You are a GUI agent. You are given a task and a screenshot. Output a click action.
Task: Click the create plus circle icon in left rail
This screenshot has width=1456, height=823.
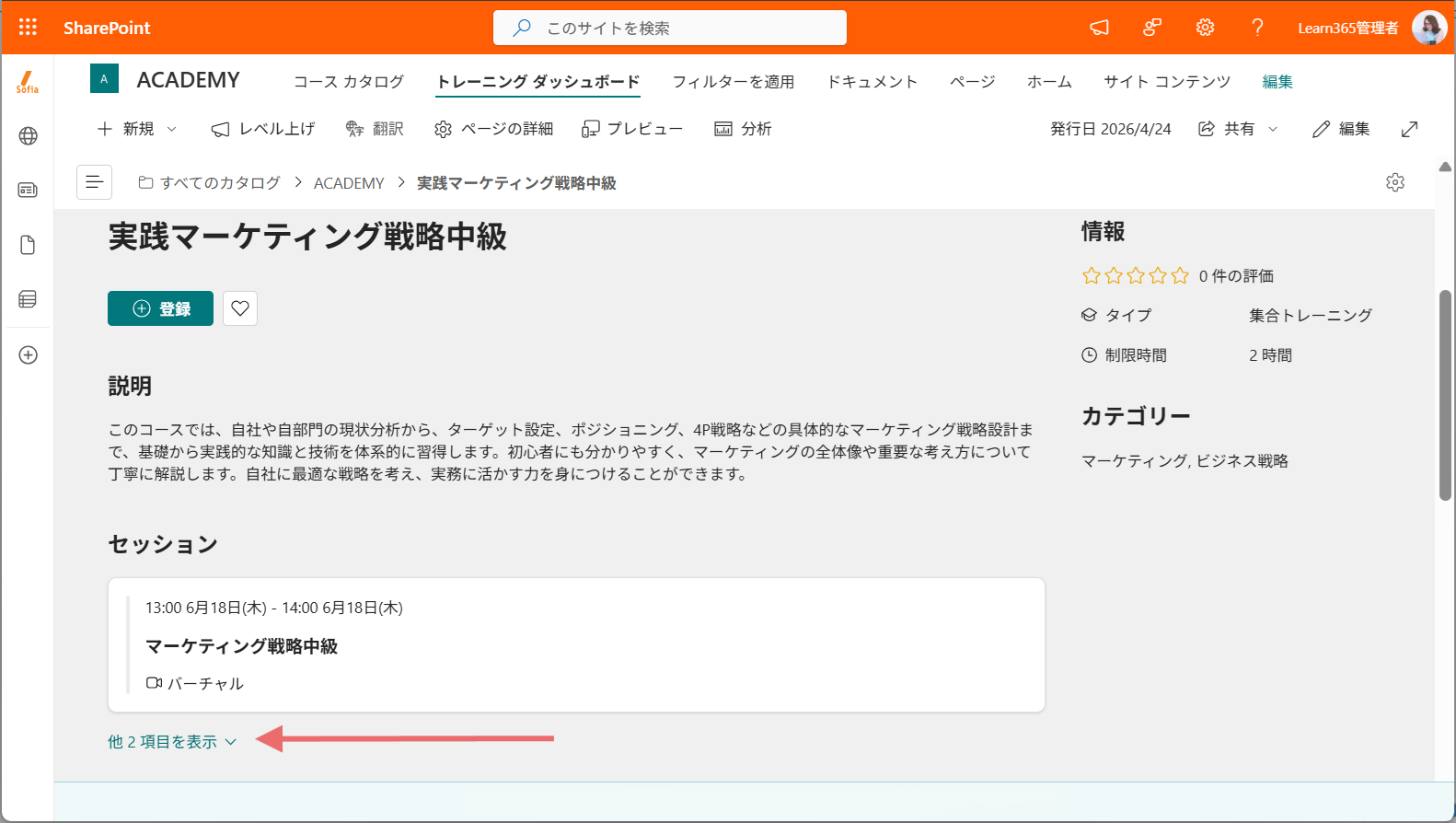pyautogui.click(x=29, y=355)
